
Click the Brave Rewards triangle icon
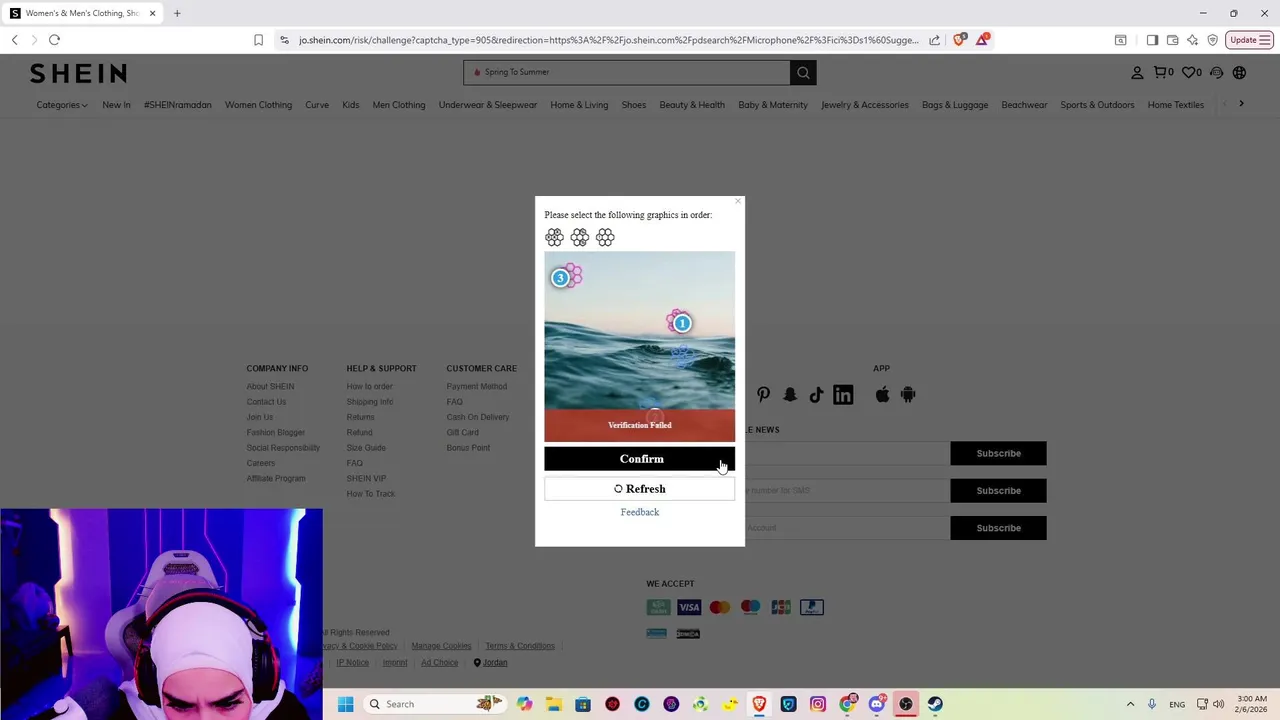coord(983,40)
